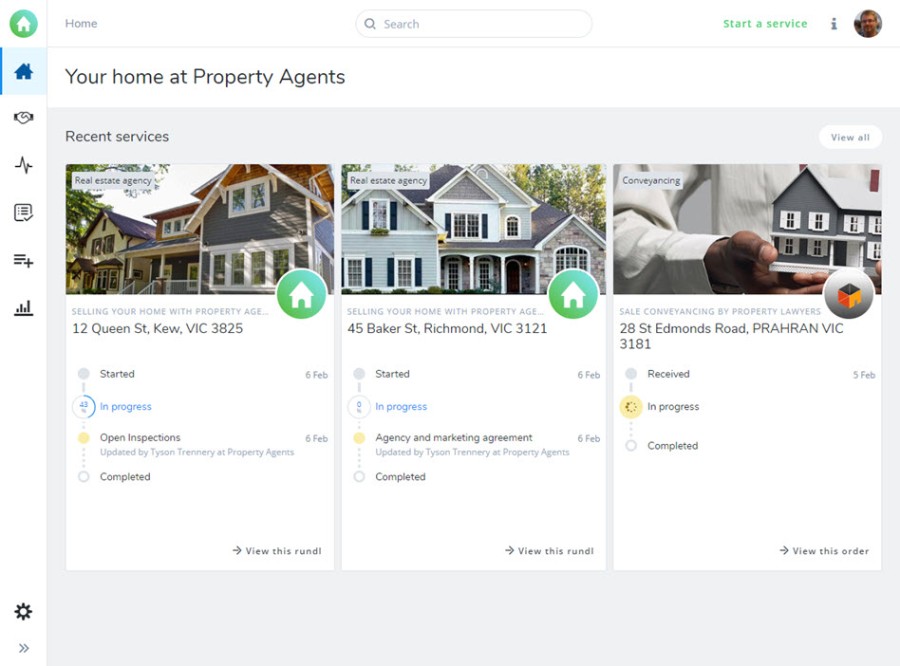Viewport: 900px width, 666px height.
Task: Open the activity pulse icon in sidebar
Action: click(x=24, y=165)
